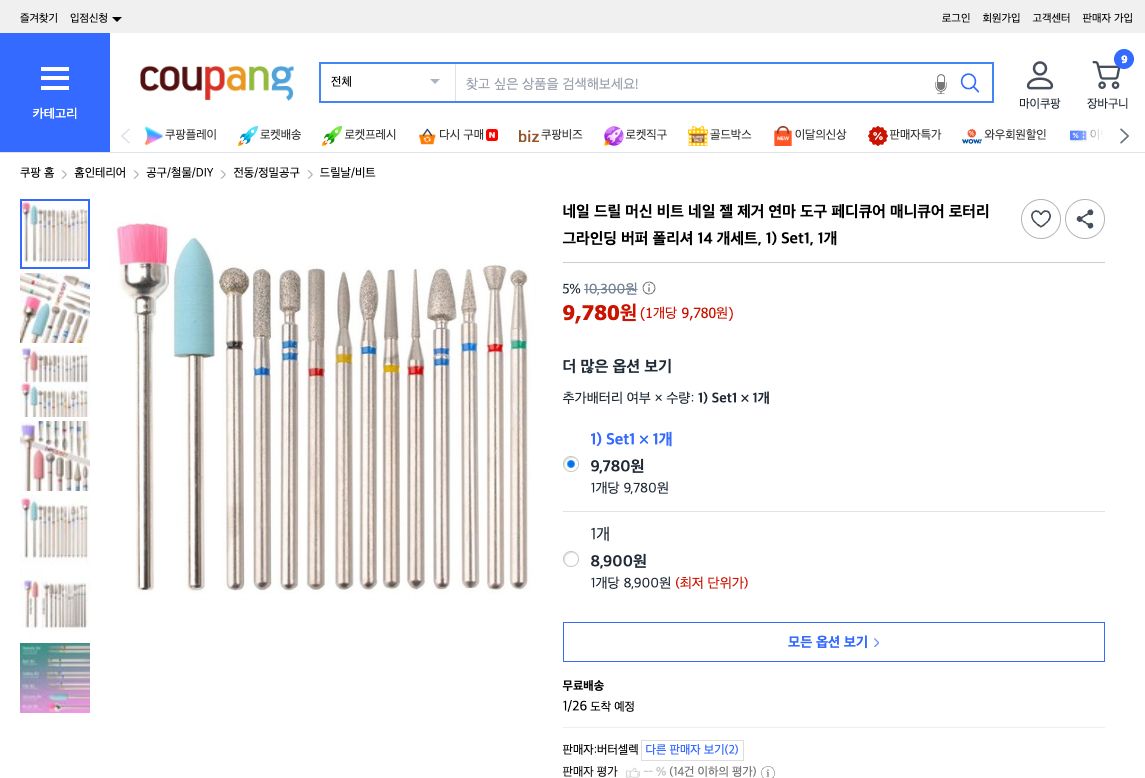Activate voice search with the microphone icon
This screenshot has height=778, width=1145.
point(940,84)
